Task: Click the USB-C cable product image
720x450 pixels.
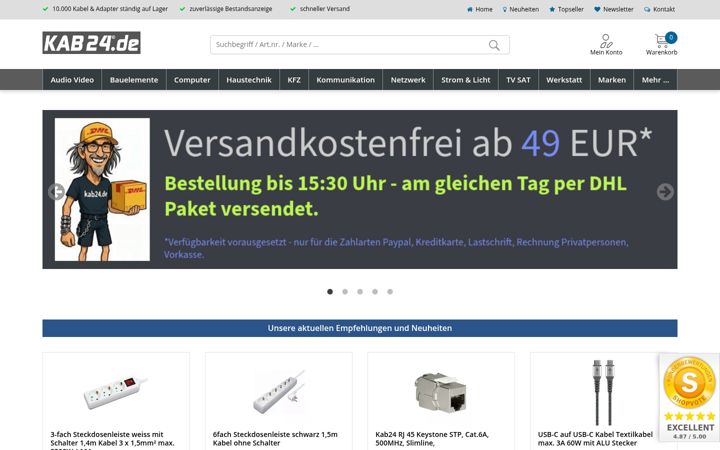Action: point(603,392)
